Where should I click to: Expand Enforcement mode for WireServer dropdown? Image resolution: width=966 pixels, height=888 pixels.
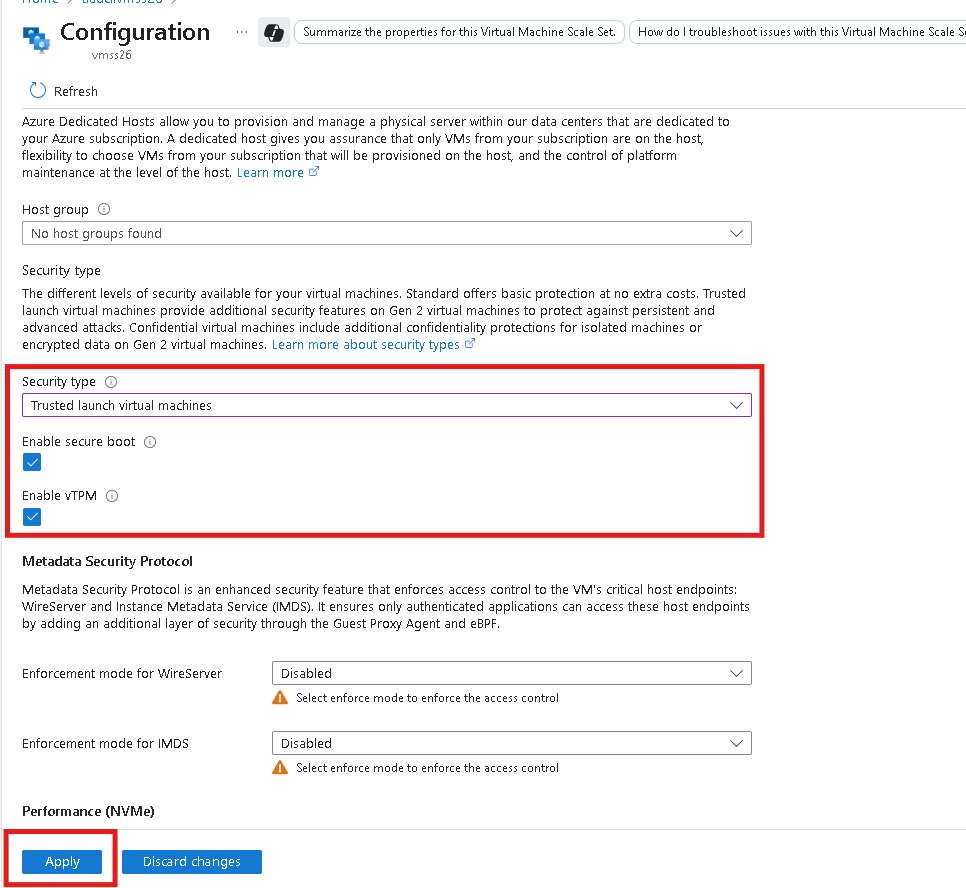(x=511, y=673)
